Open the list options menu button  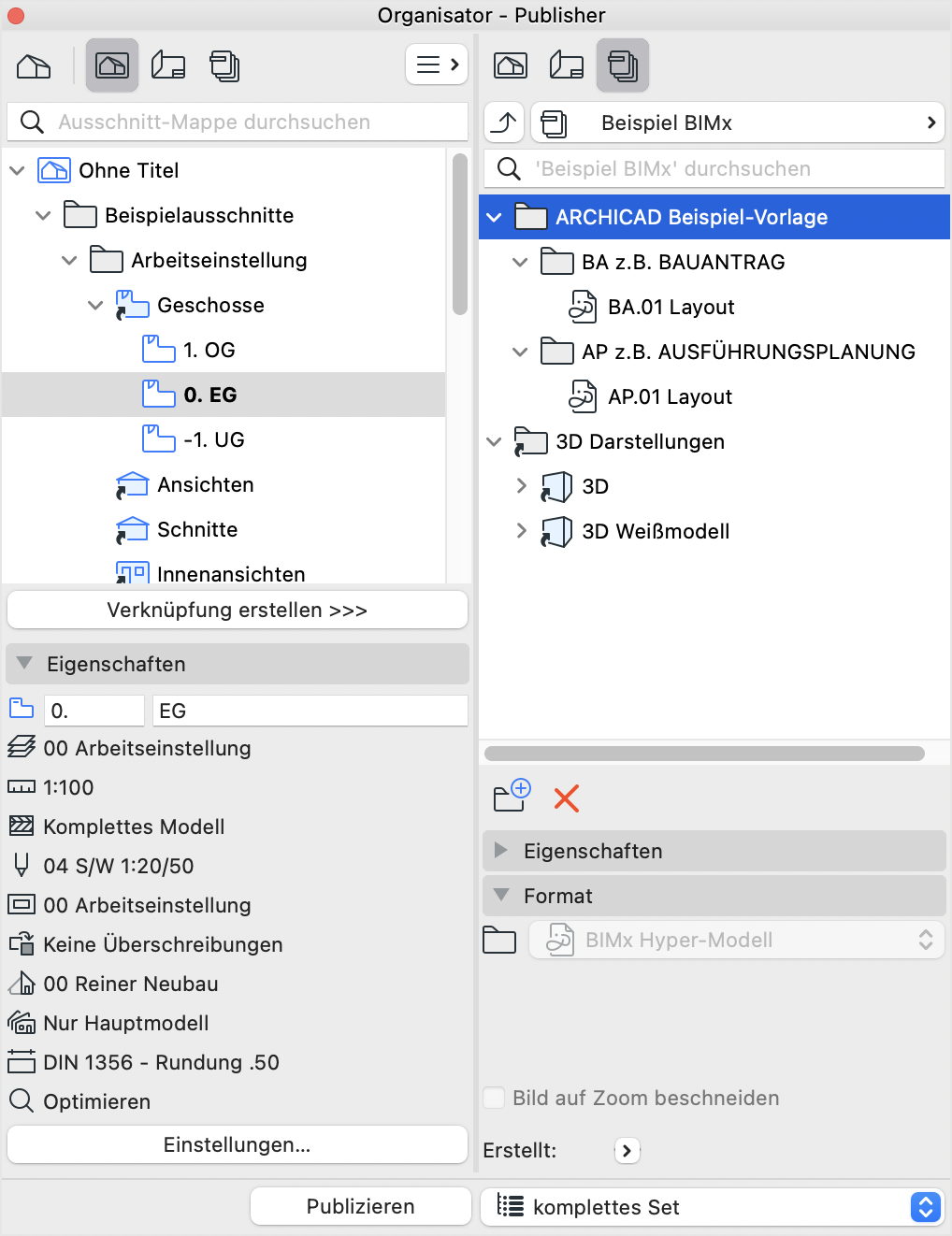[x=437, y=65]
